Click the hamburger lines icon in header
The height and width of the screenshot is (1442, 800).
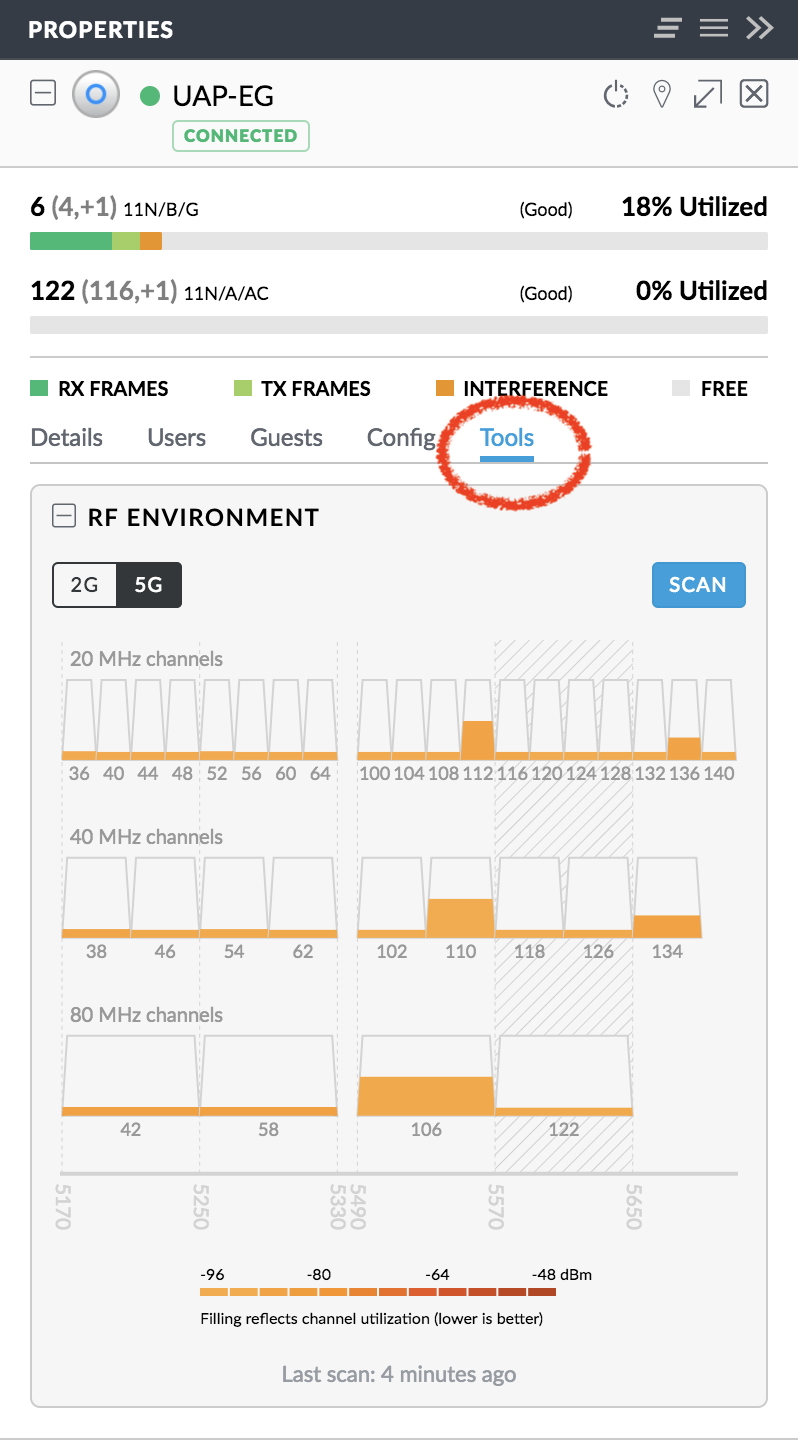click(x=714, y=28)
